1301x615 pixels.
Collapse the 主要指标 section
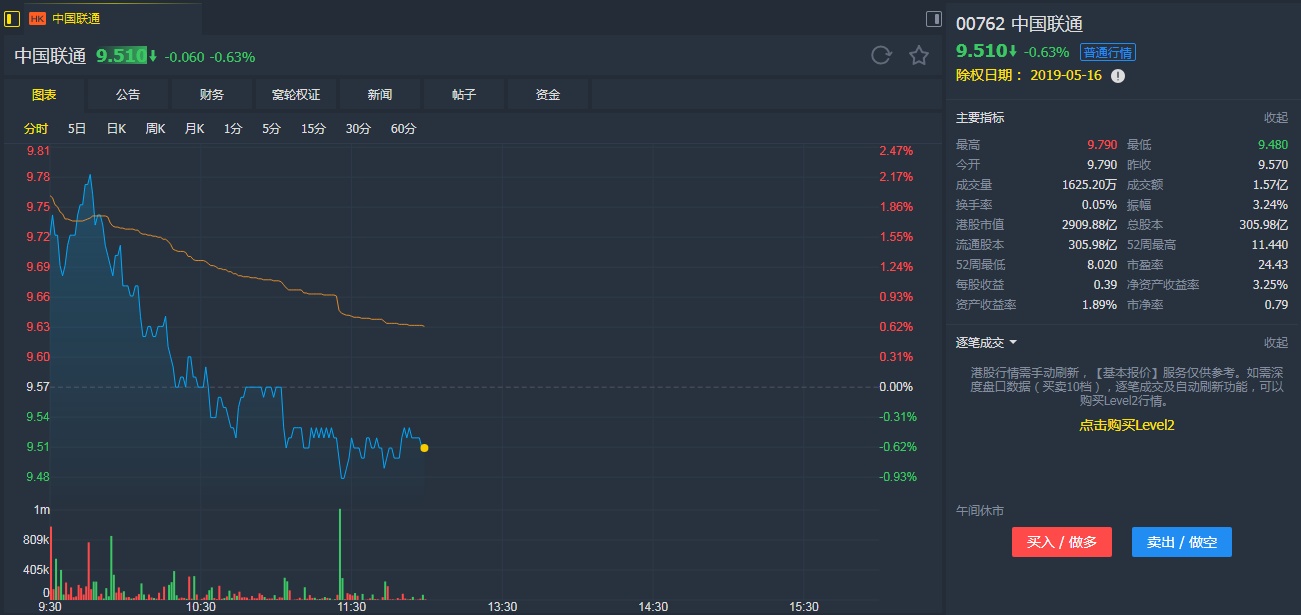pos(1275,118)
